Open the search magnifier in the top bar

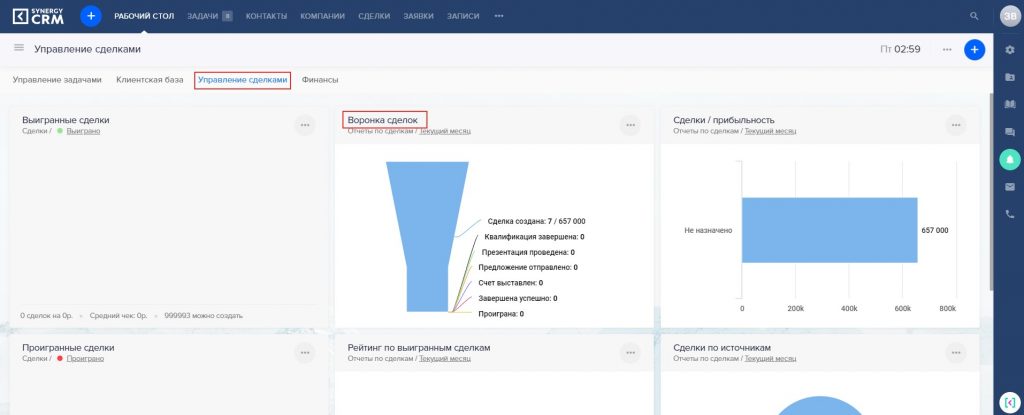coord(974,16)
